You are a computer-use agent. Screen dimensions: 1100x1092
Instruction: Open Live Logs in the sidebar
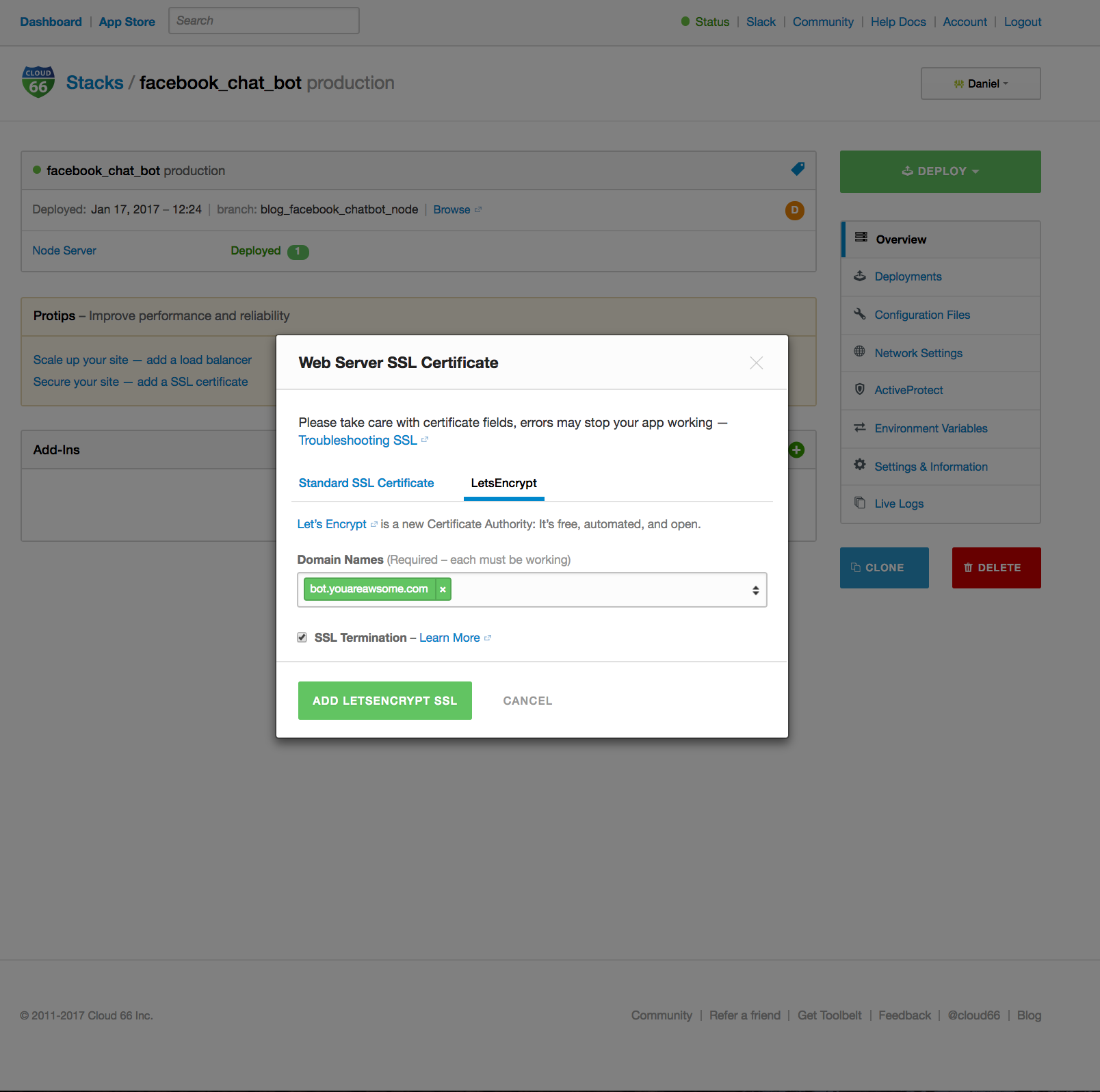coord(941,504)
